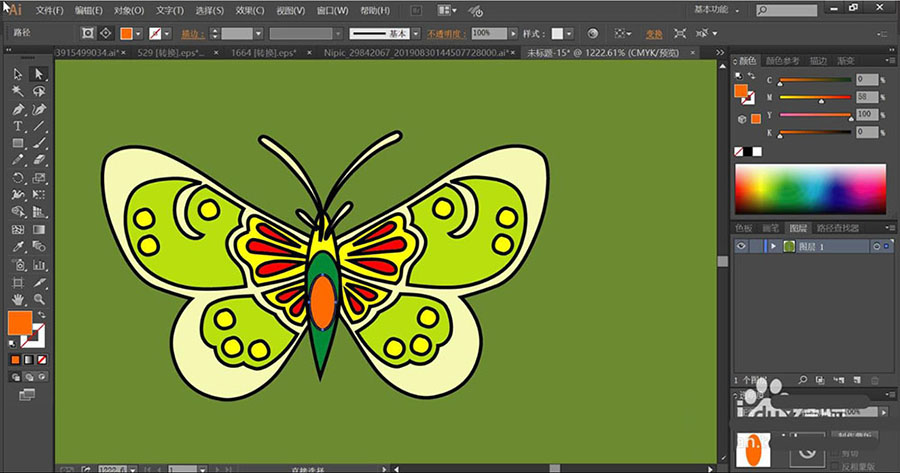Select the Type tool
The image size is (900, 473).
pyautogui.click(x=18, y=126)
